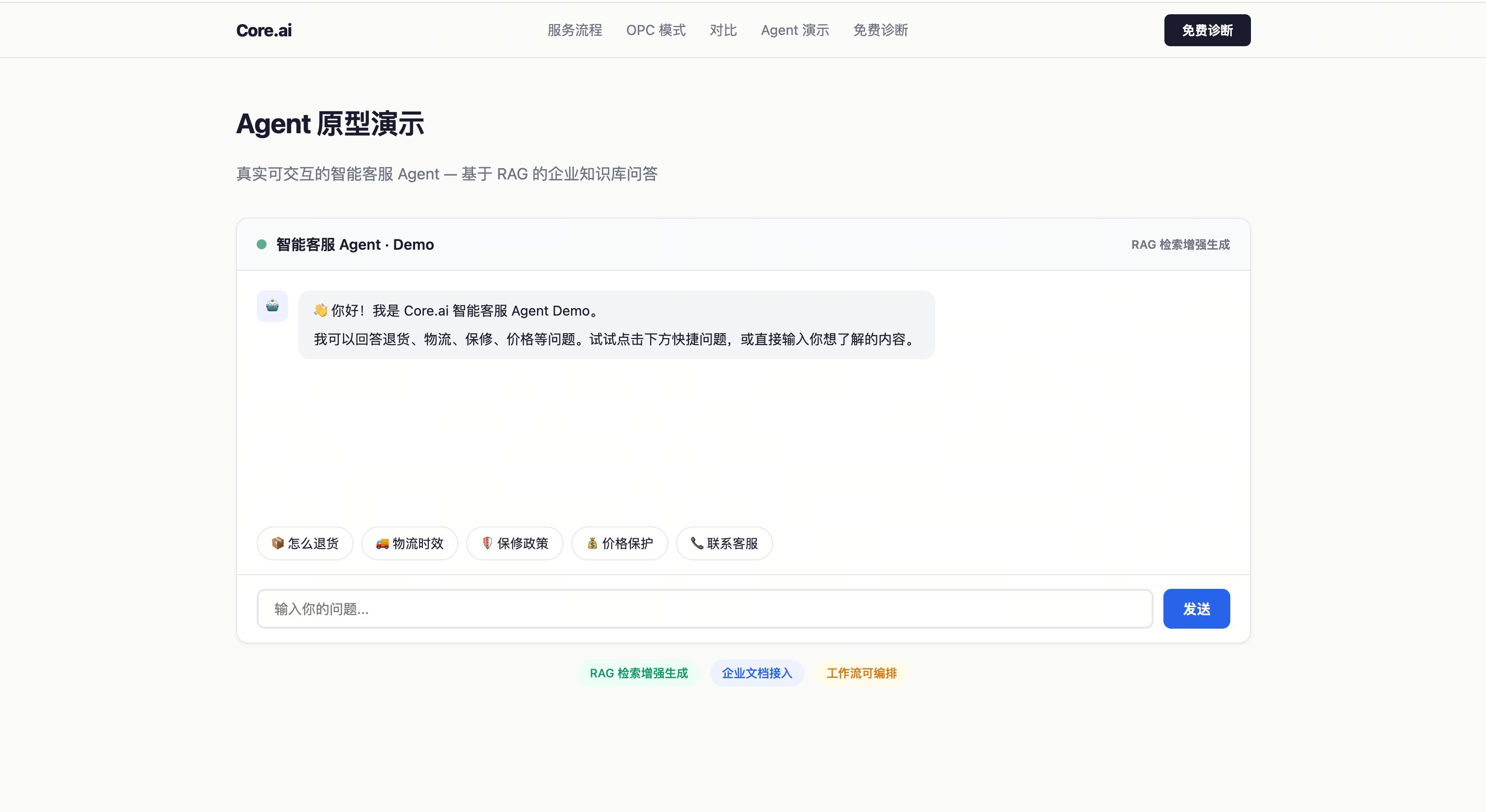Click the green online status dot
Viewport: 1486px width, 812px height.
[261, 244]
